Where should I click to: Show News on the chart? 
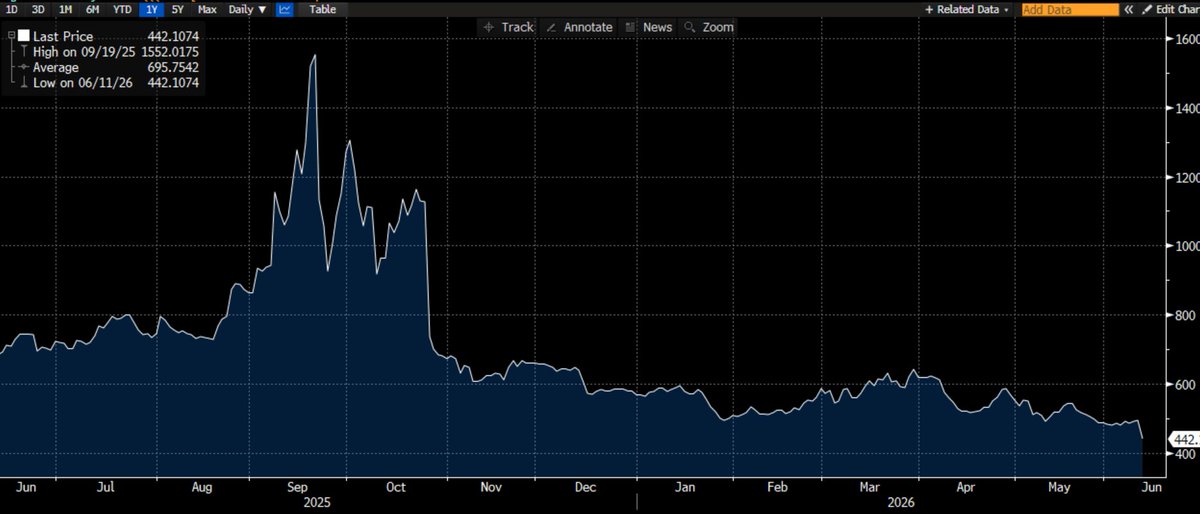tap(648, 27)
